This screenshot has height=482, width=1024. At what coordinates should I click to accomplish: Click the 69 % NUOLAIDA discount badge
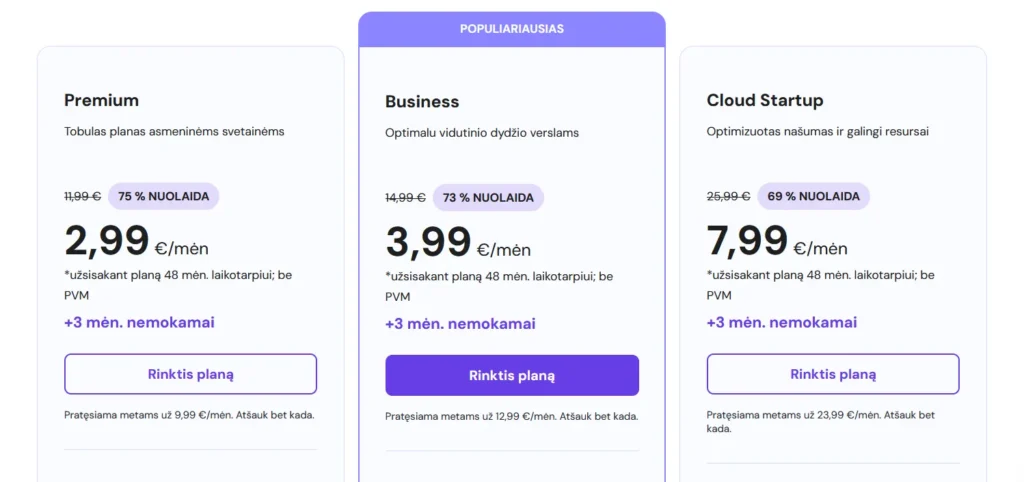click(x=813, y=197)
